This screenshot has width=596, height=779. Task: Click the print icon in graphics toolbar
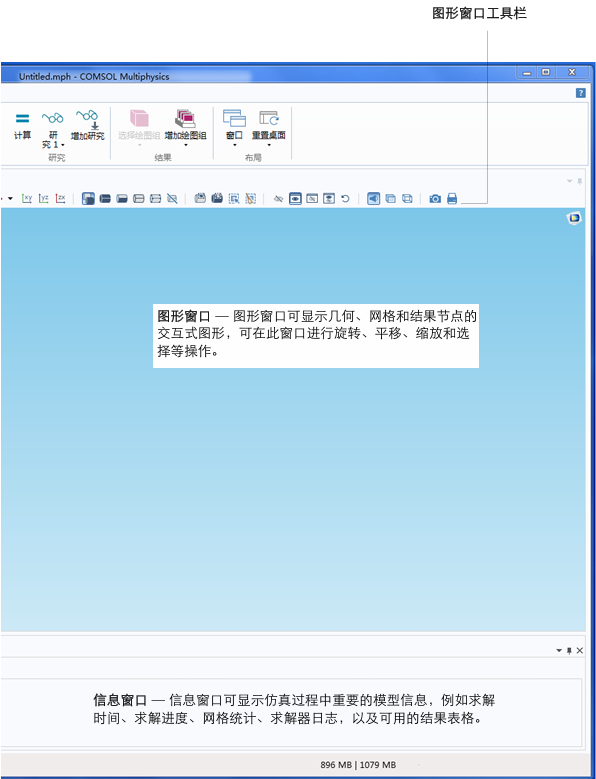click(x=452, y=199)
